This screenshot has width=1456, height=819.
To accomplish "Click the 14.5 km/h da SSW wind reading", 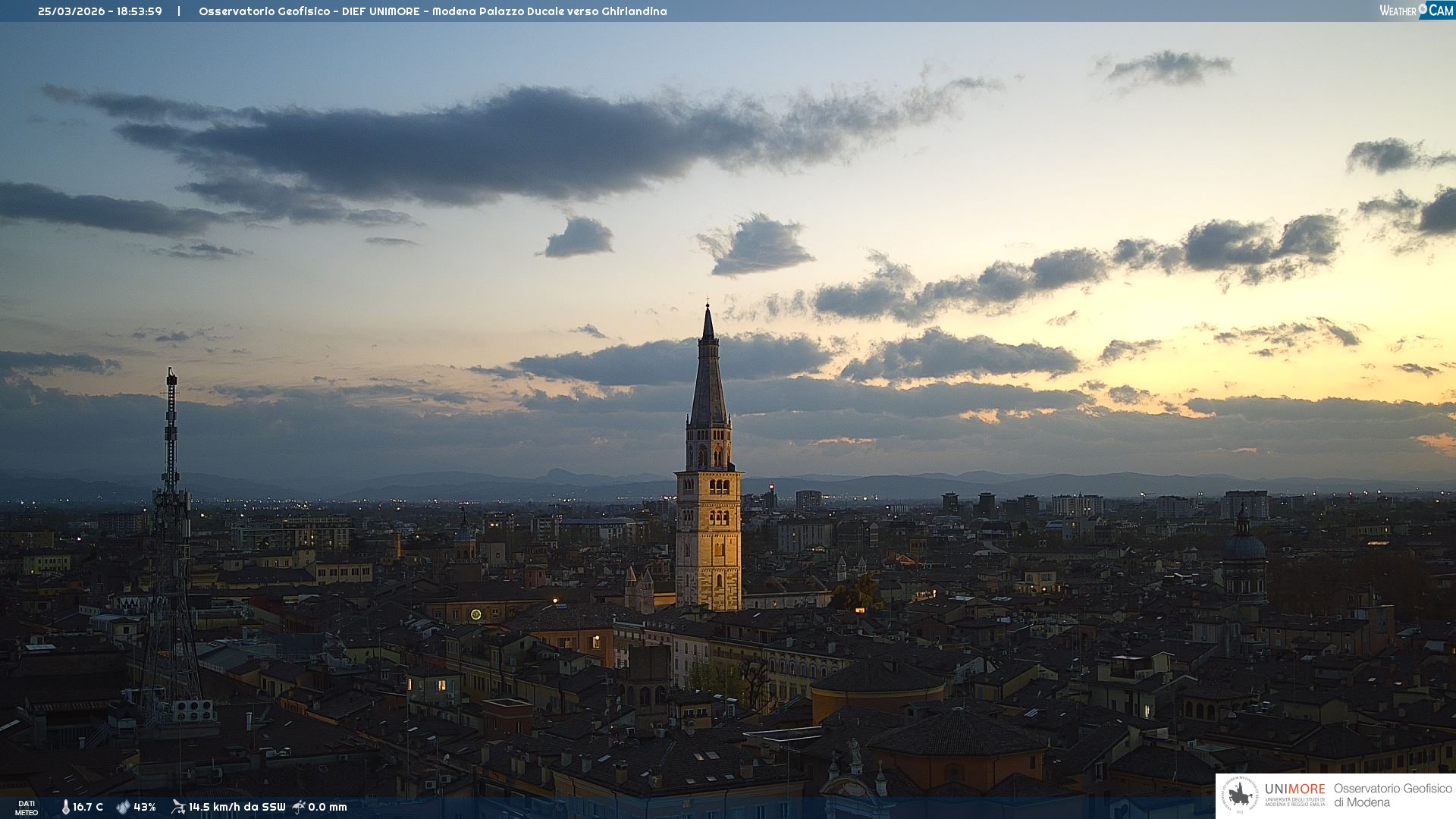I will (237, 807).
